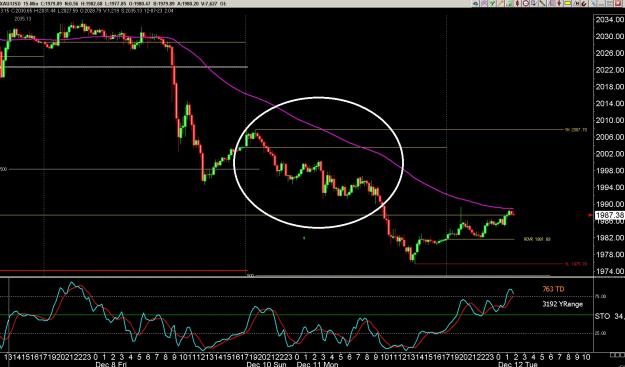Click the 2034.00 price axis label
This screenshot has height=367, width=625.
point(609,20)
